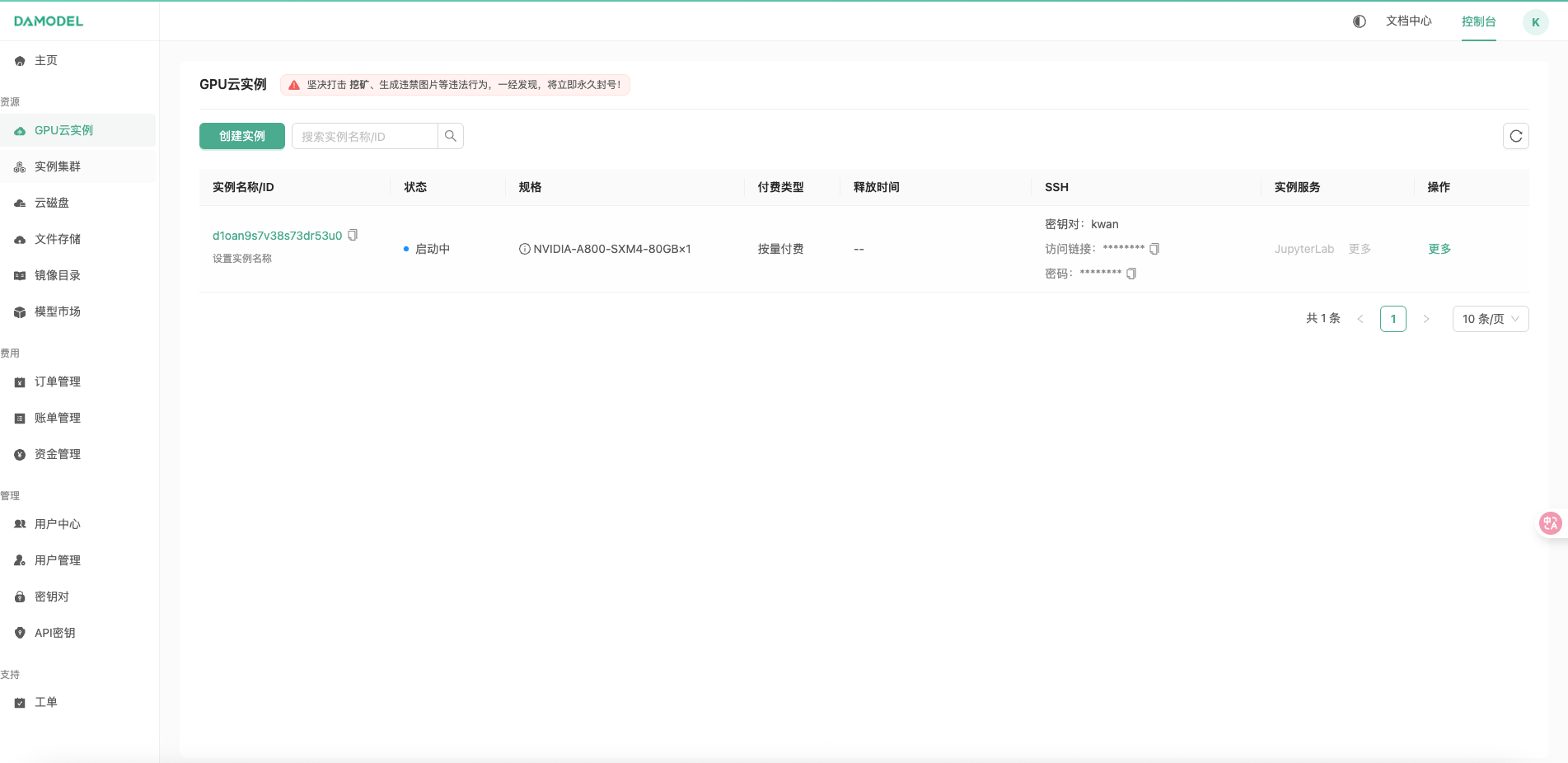Go to previous page arrow
This screenshot has width=1568, height=763.
[1360, 319]
